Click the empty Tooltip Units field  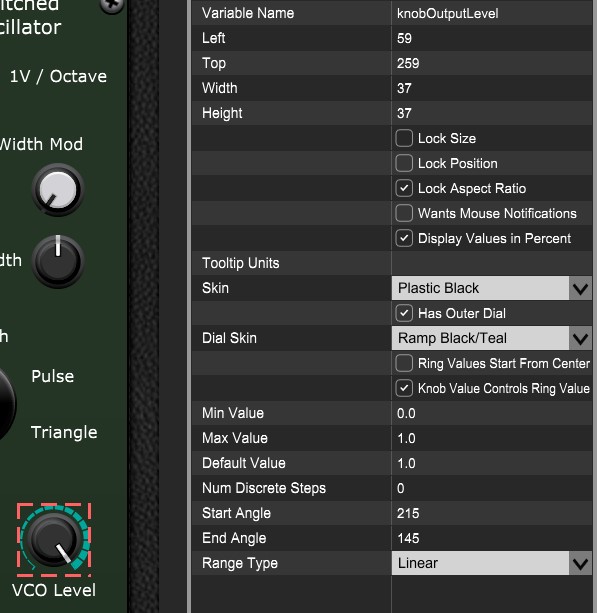point(491,263)
